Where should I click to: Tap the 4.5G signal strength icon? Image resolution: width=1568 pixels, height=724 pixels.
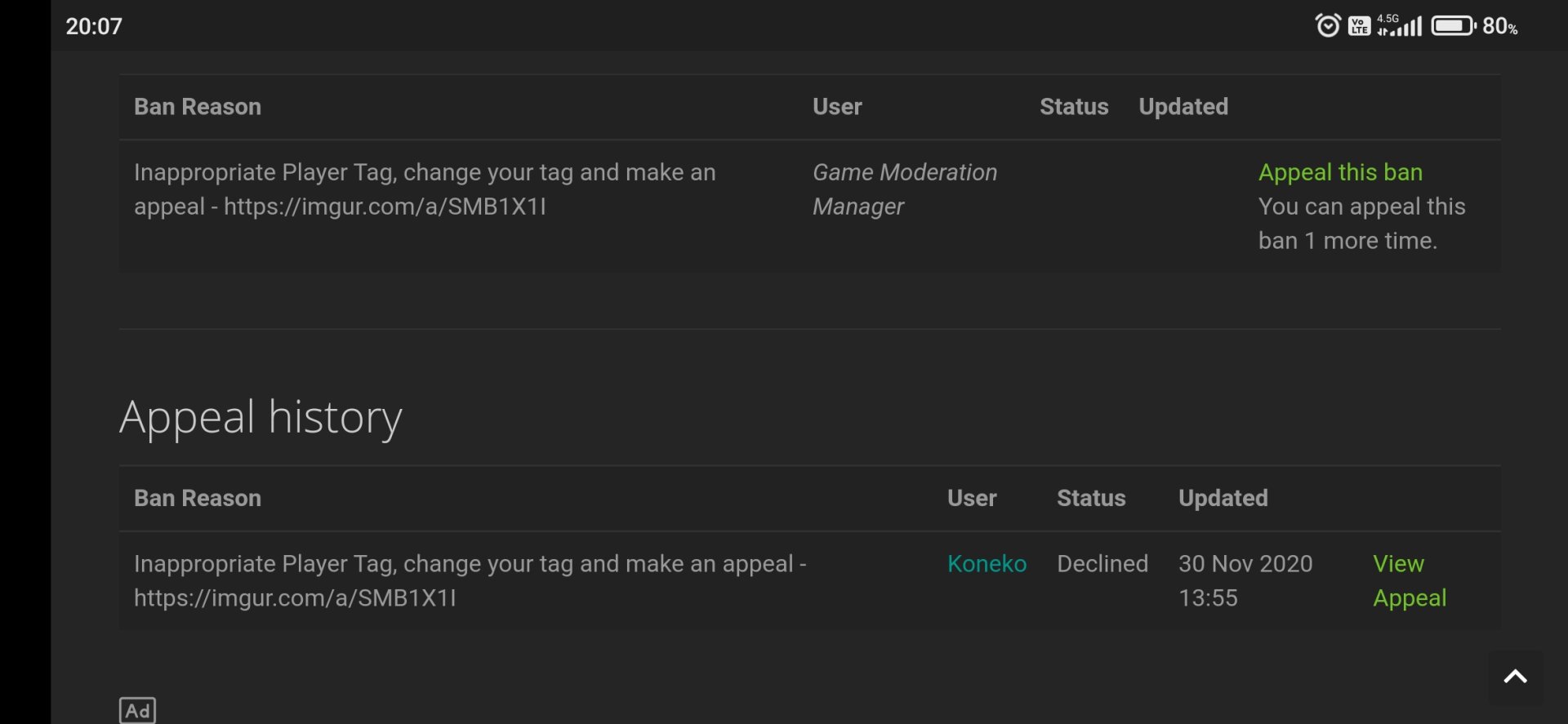coord(1399,26)
